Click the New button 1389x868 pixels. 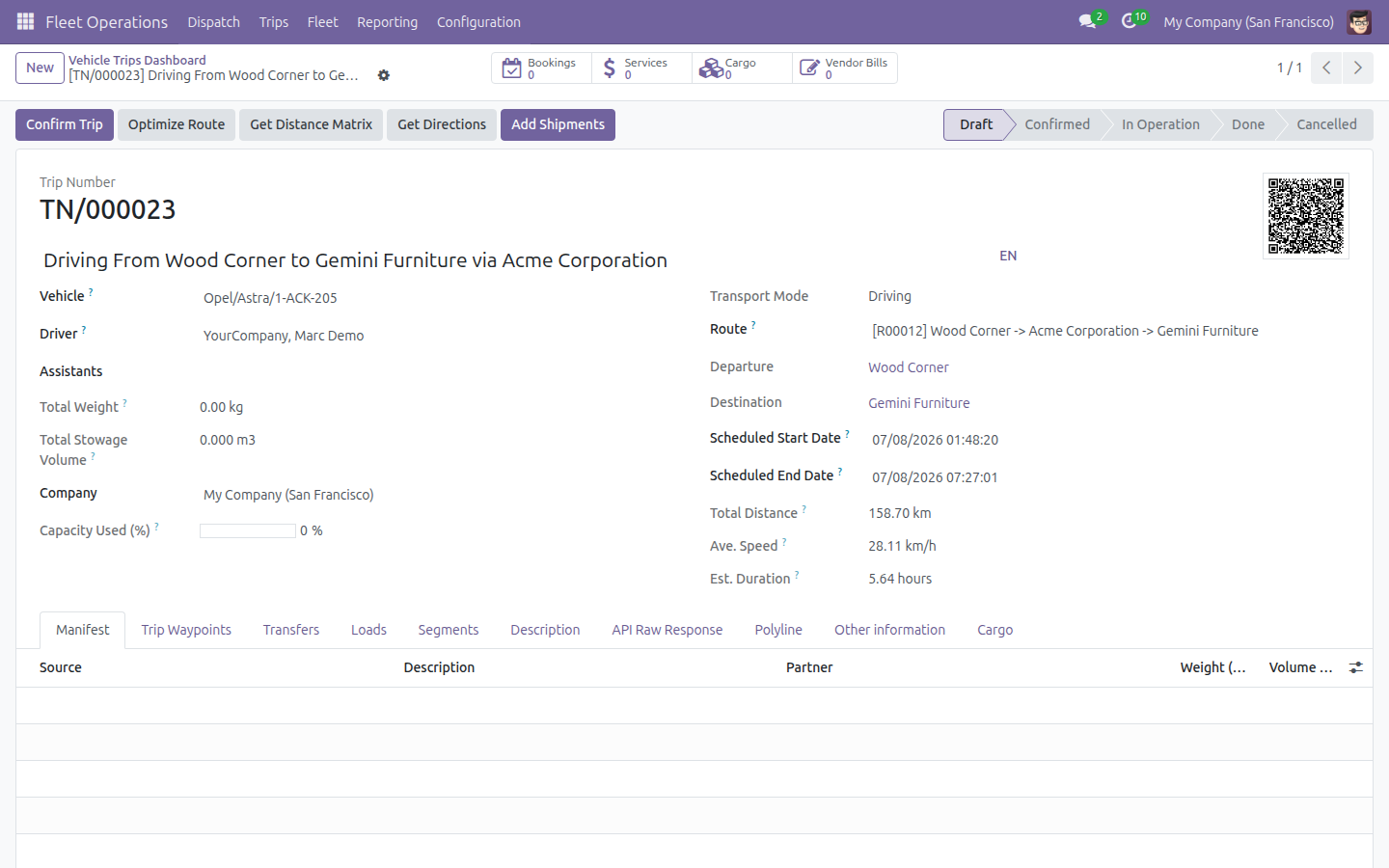[x=40, y=68]
